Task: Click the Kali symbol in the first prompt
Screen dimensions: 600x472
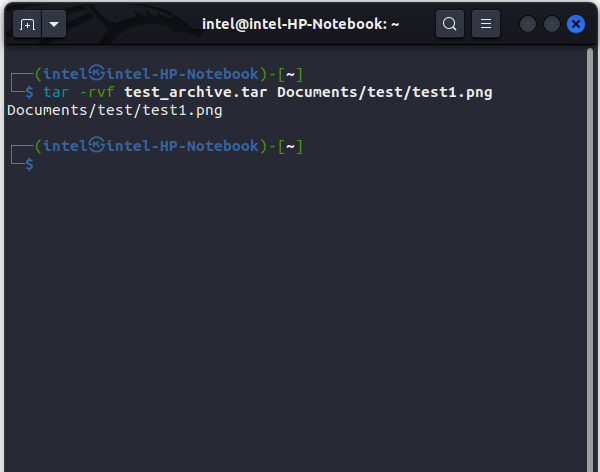Action: (96, 73)
